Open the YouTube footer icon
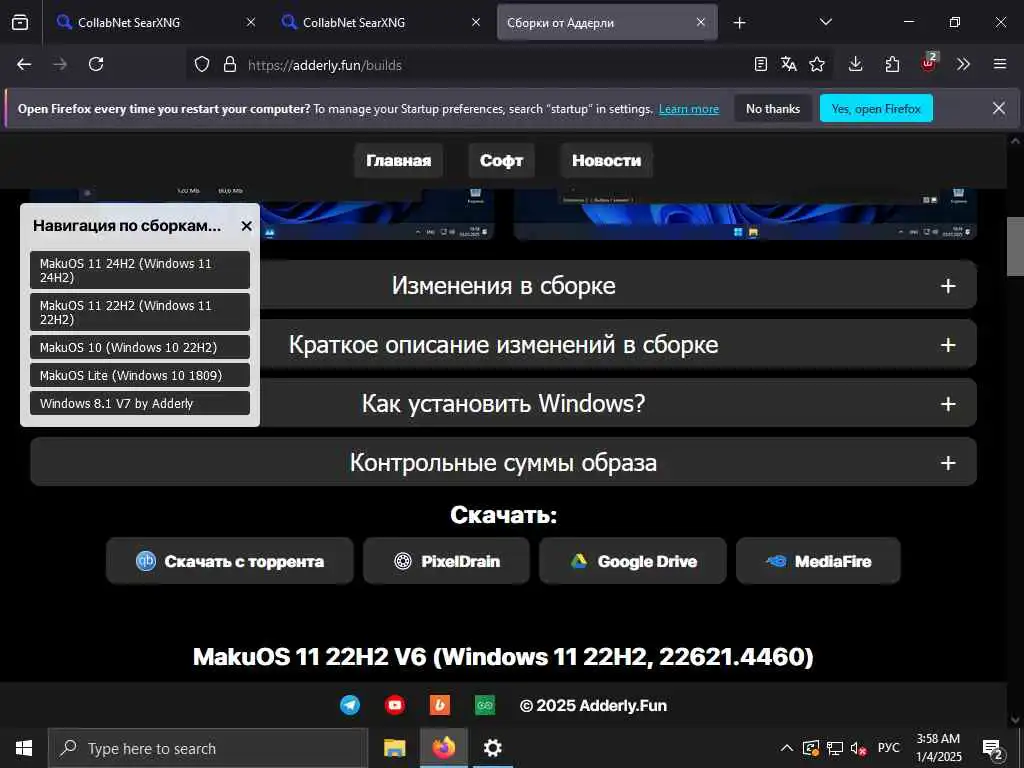This screenshot has width=1024, height=768. pos(394,705)
